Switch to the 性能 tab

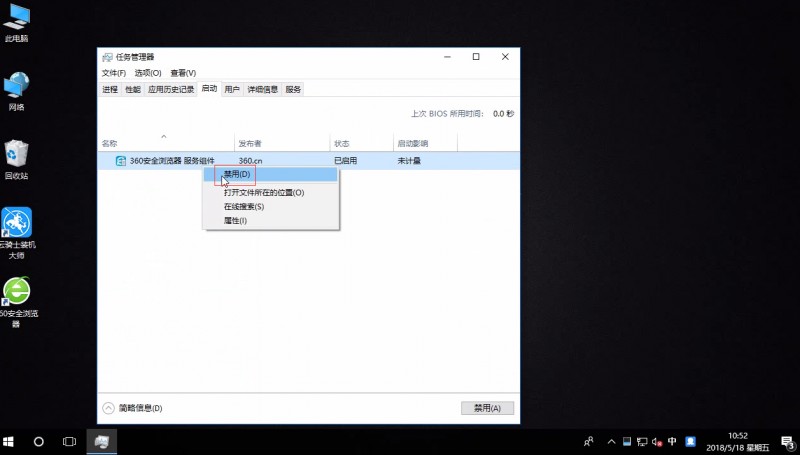[133, 89]
